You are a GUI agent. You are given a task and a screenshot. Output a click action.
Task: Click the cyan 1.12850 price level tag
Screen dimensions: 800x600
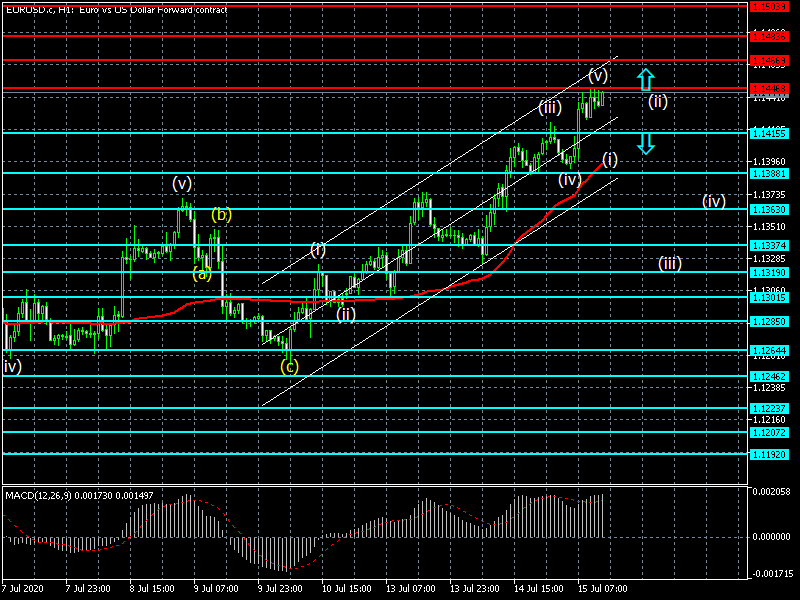coord(769,322)
